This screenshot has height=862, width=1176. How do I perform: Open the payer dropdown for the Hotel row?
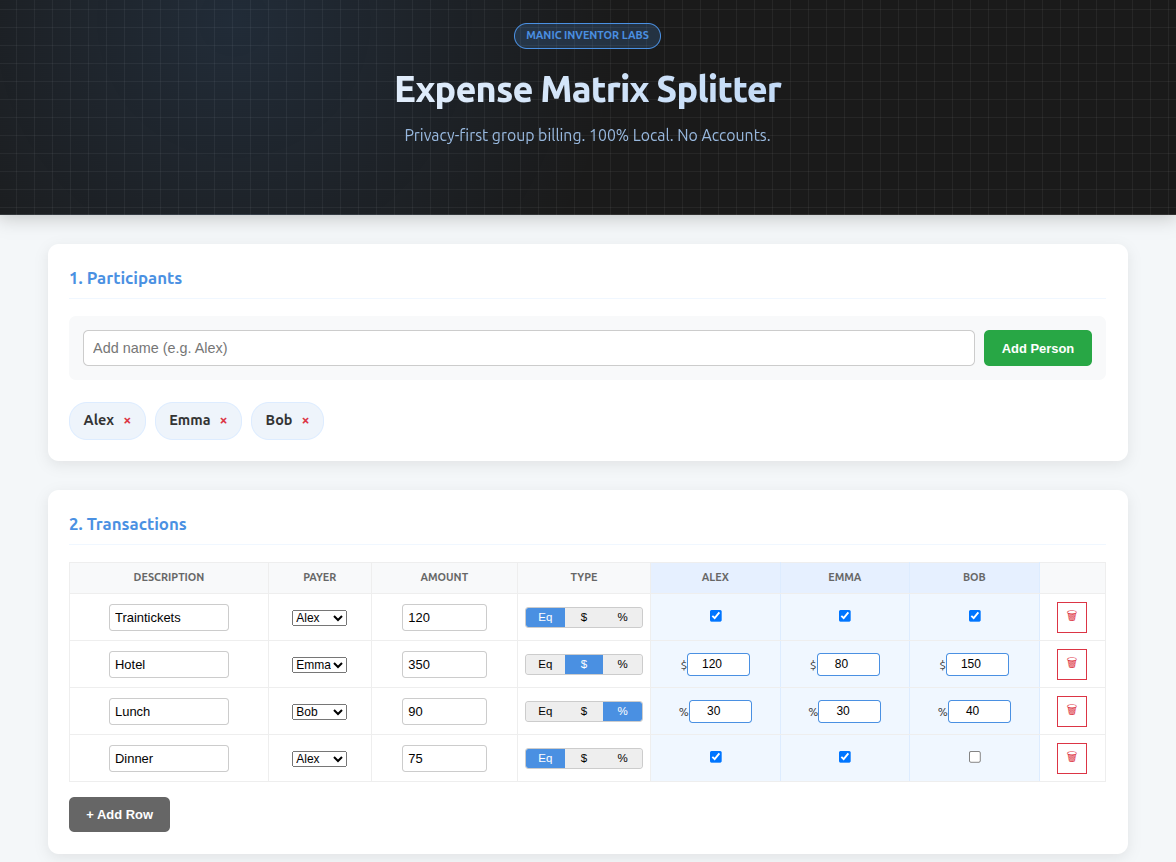(x=319, y=664)
